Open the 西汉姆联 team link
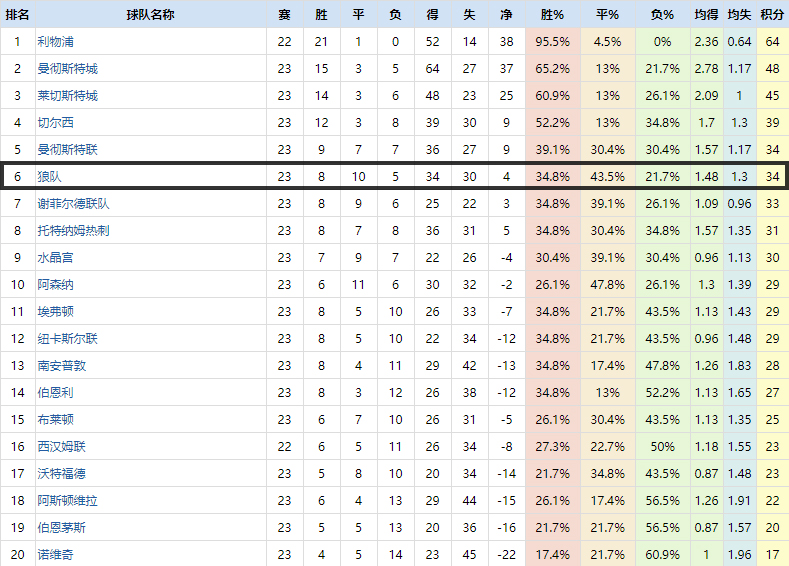789x566 pixels. tap(61, 447)
